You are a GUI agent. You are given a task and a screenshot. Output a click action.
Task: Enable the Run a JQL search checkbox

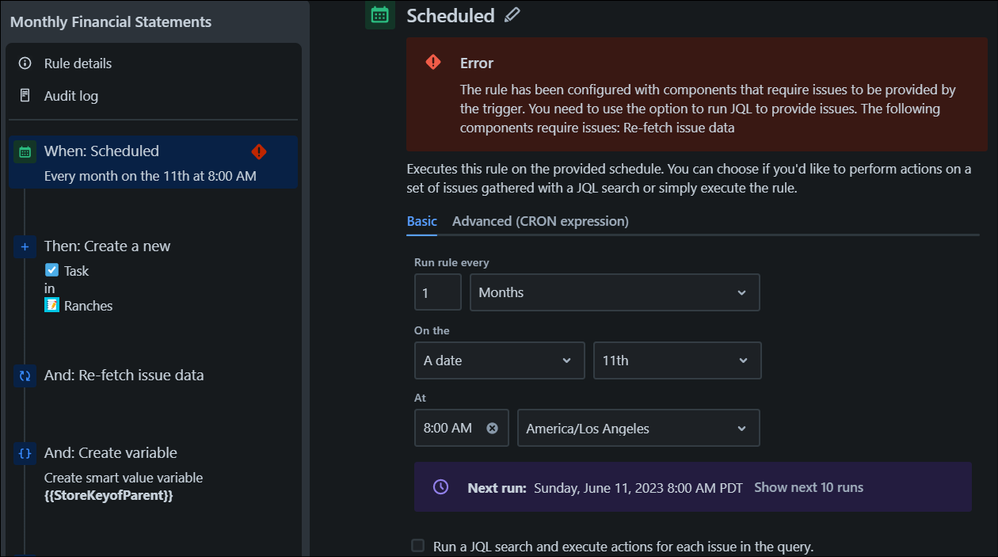click(x=418, y=545)
